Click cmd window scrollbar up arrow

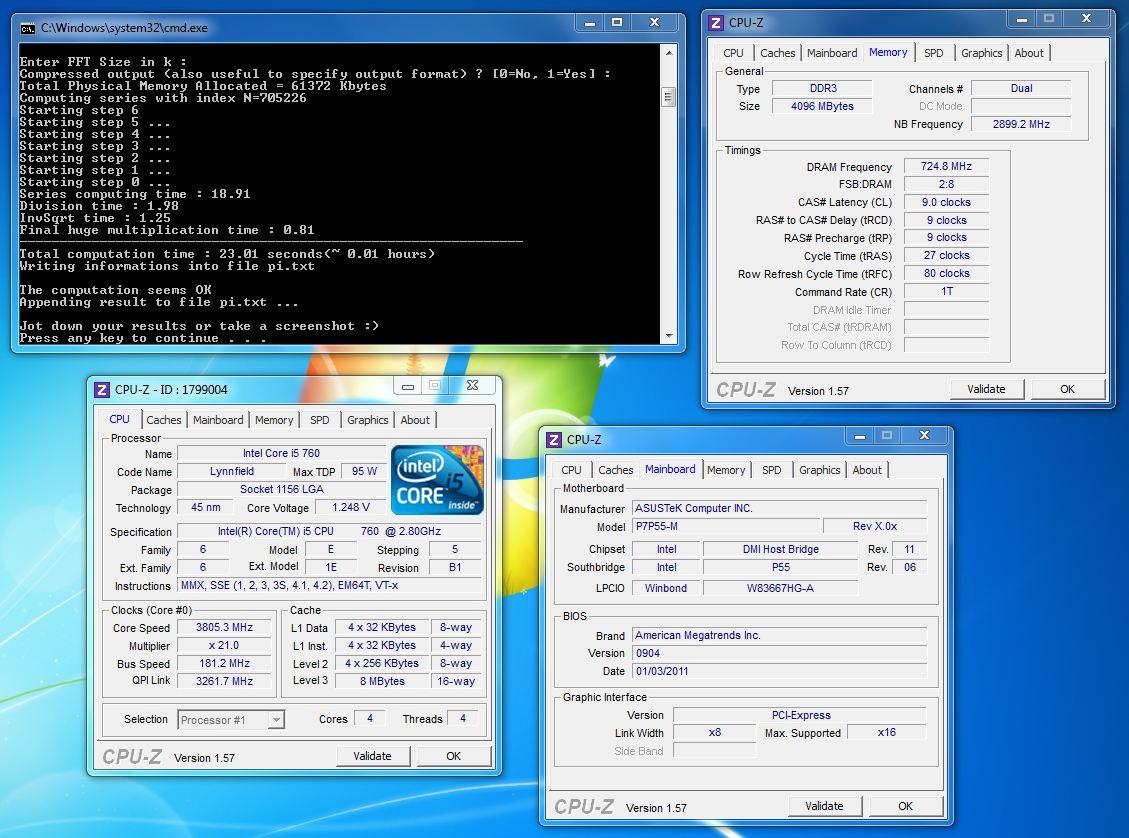(669, 53)
